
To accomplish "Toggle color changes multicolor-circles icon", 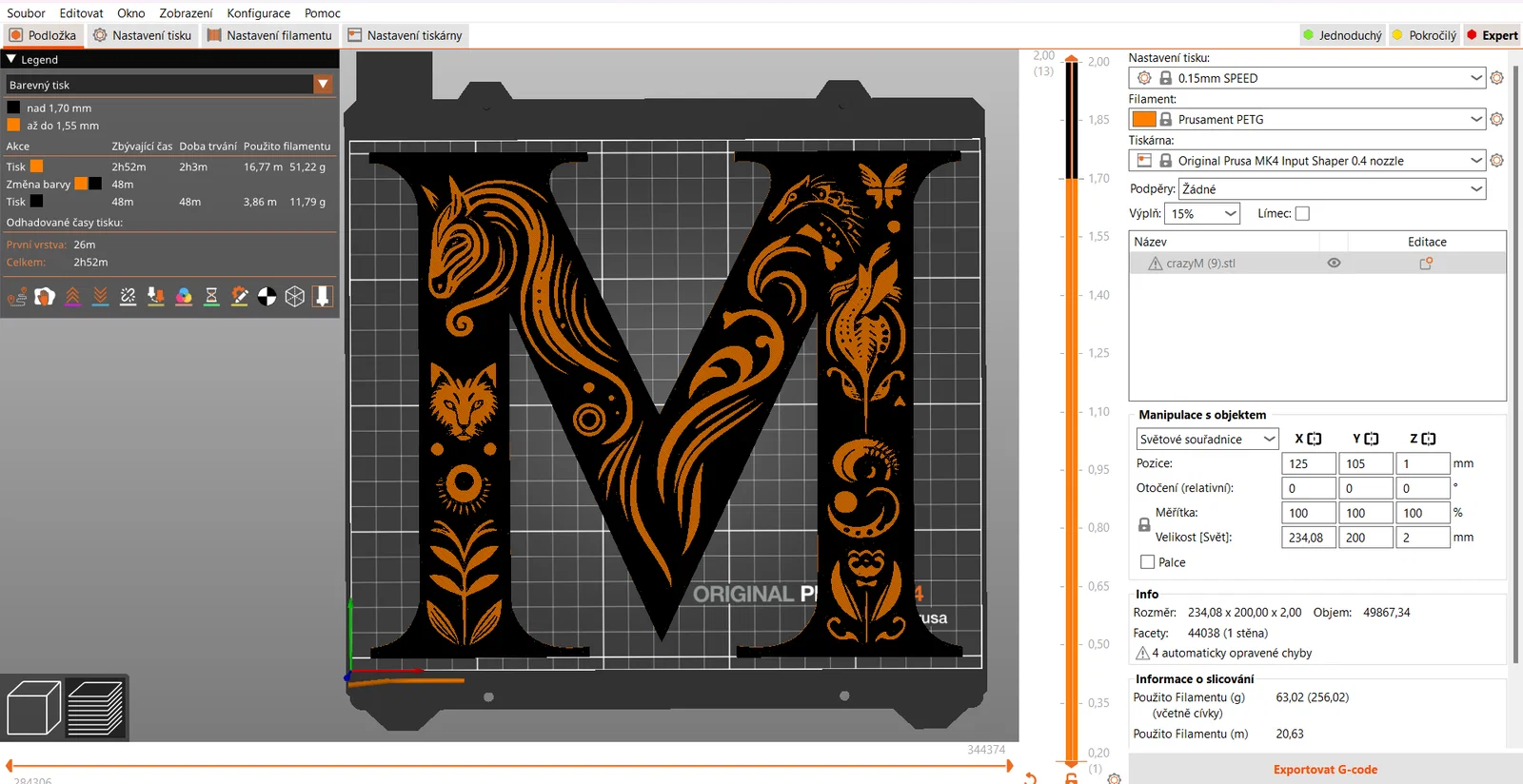I will pos(184,297).
